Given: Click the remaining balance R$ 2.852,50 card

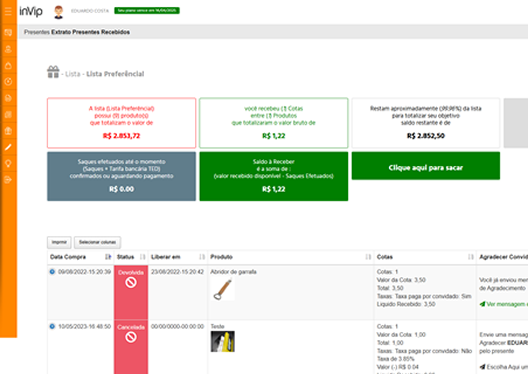Looking at the screenshot, I should [426, 123].
